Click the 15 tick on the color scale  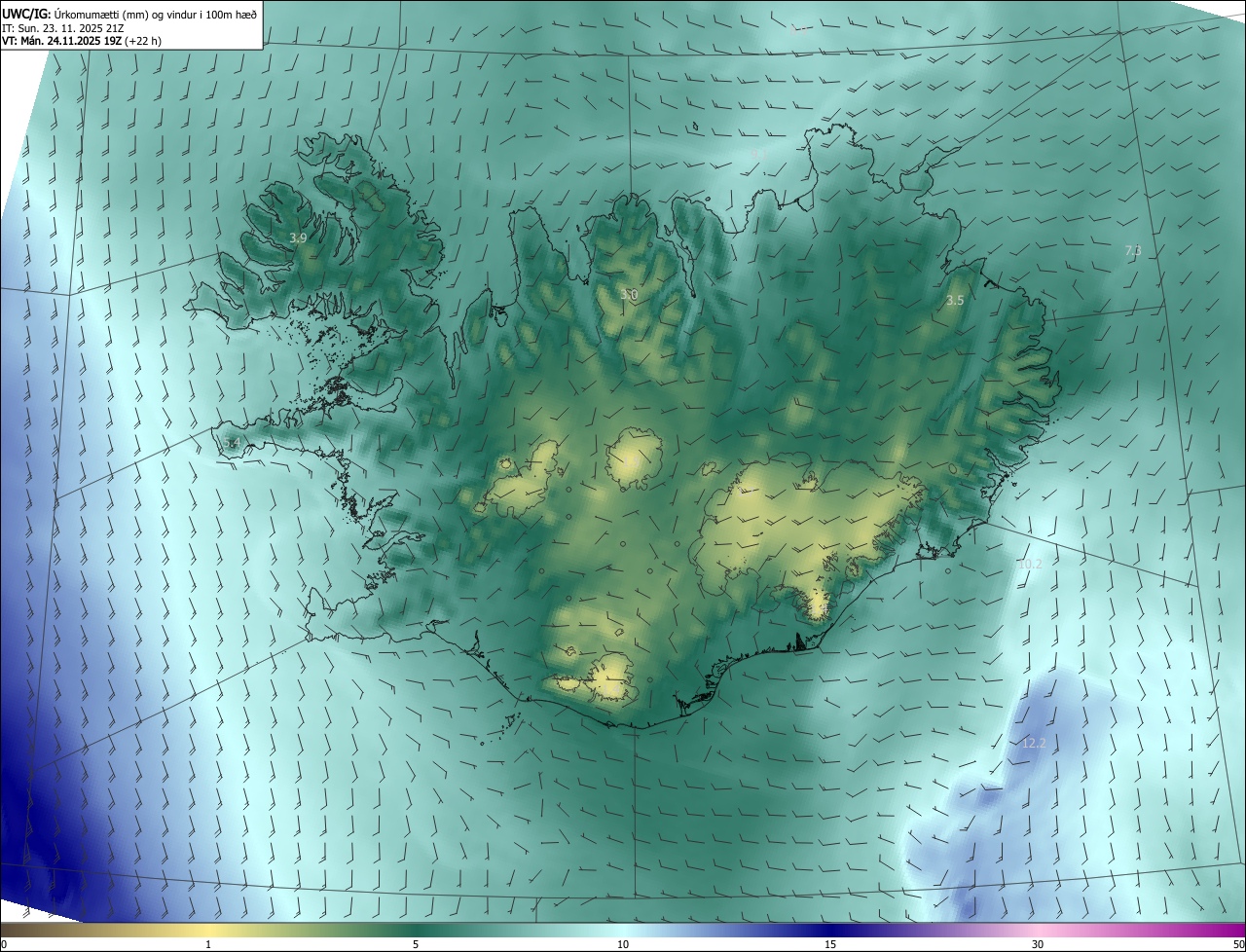point(830,944)
